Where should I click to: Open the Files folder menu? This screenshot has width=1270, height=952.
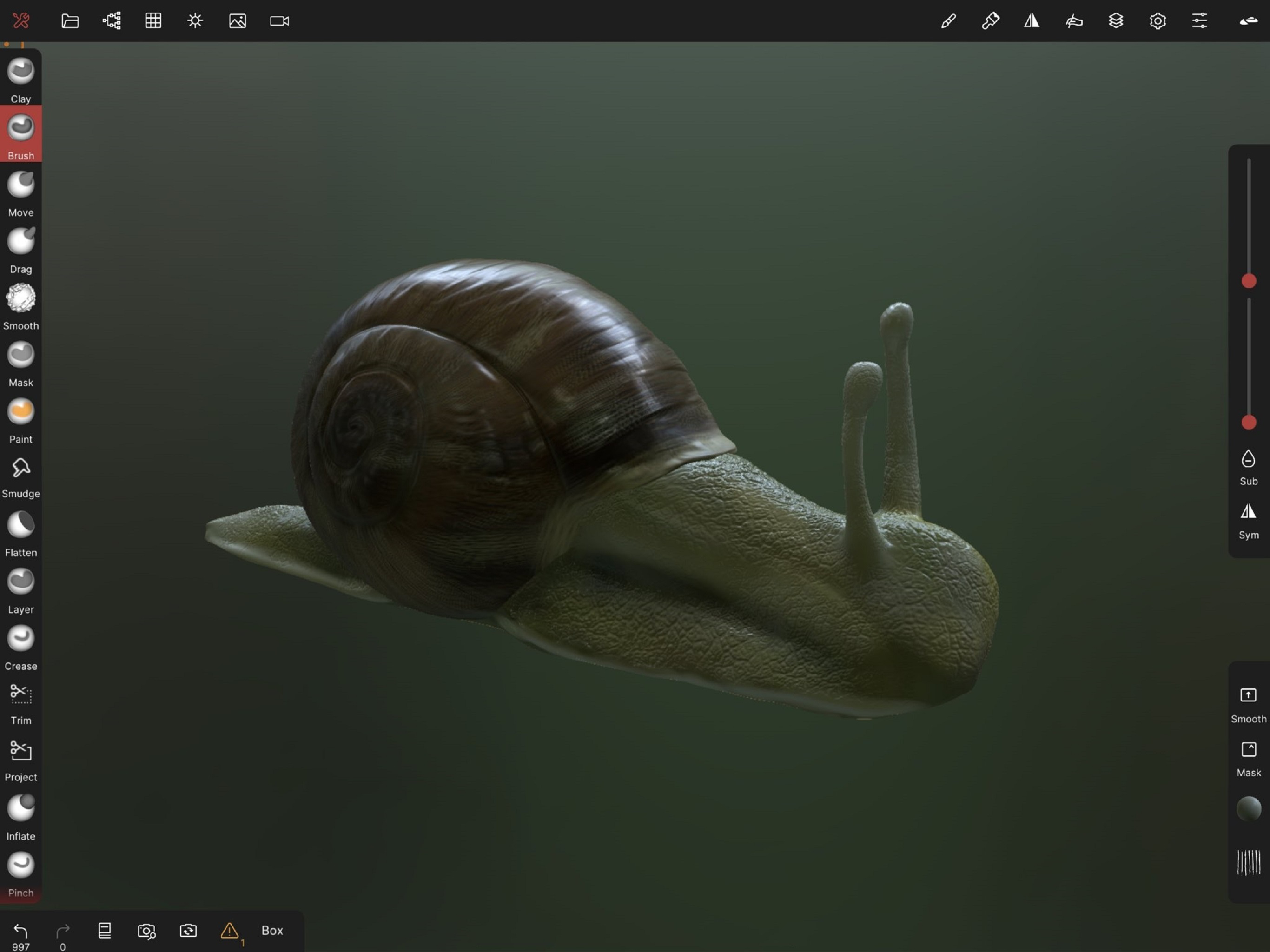click(70, 21)
